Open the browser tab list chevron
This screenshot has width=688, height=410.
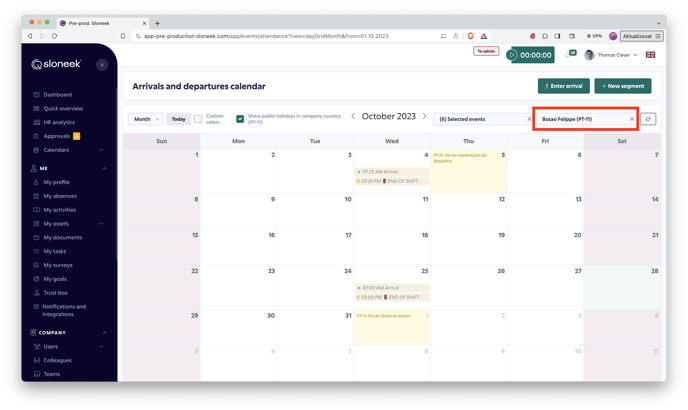point(659,23)
